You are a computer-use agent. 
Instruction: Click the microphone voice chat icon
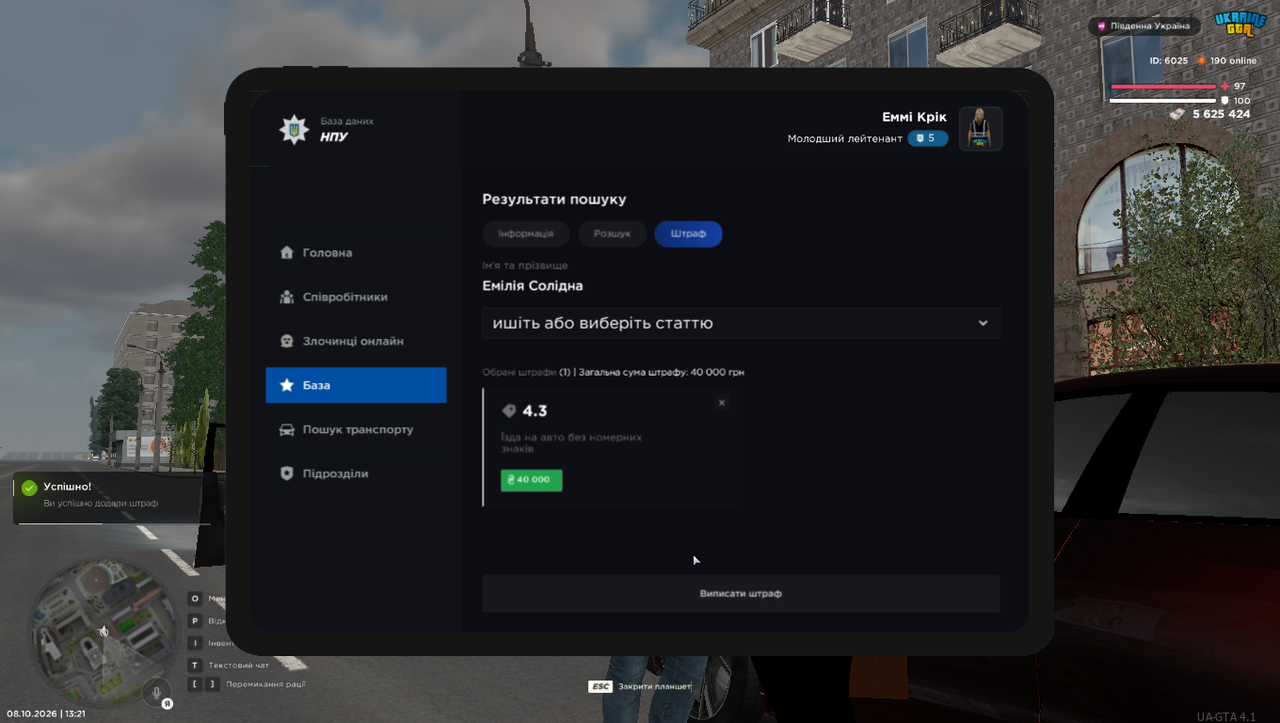tap(155, 691)
